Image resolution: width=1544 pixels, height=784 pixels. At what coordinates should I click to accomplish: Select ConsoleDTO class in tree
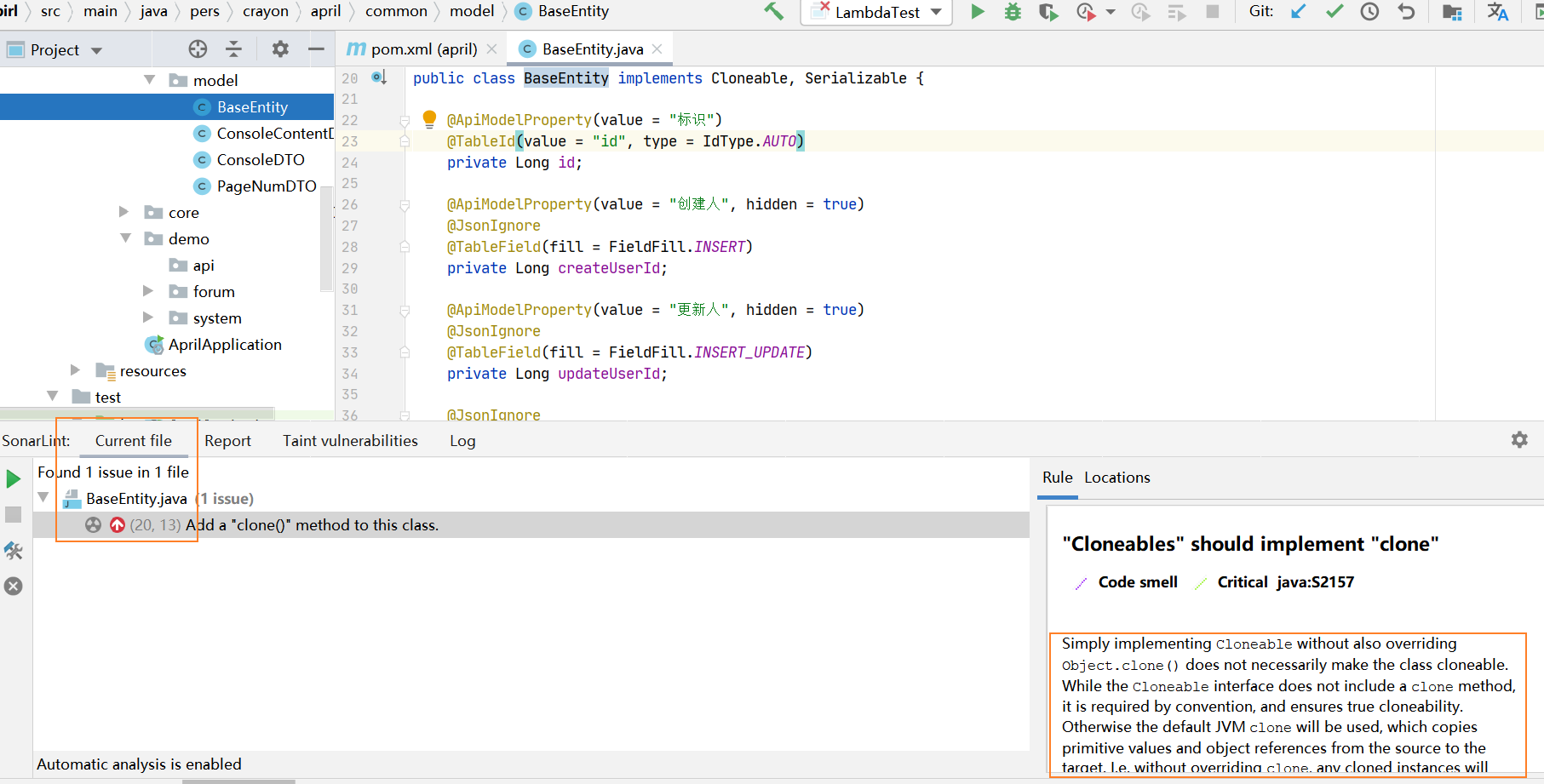(261, 159)
